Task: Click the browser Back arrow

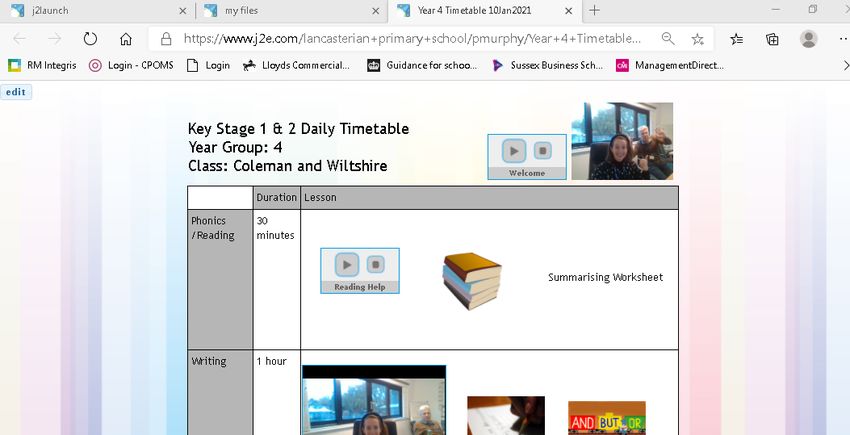Action: pos(20,39)
